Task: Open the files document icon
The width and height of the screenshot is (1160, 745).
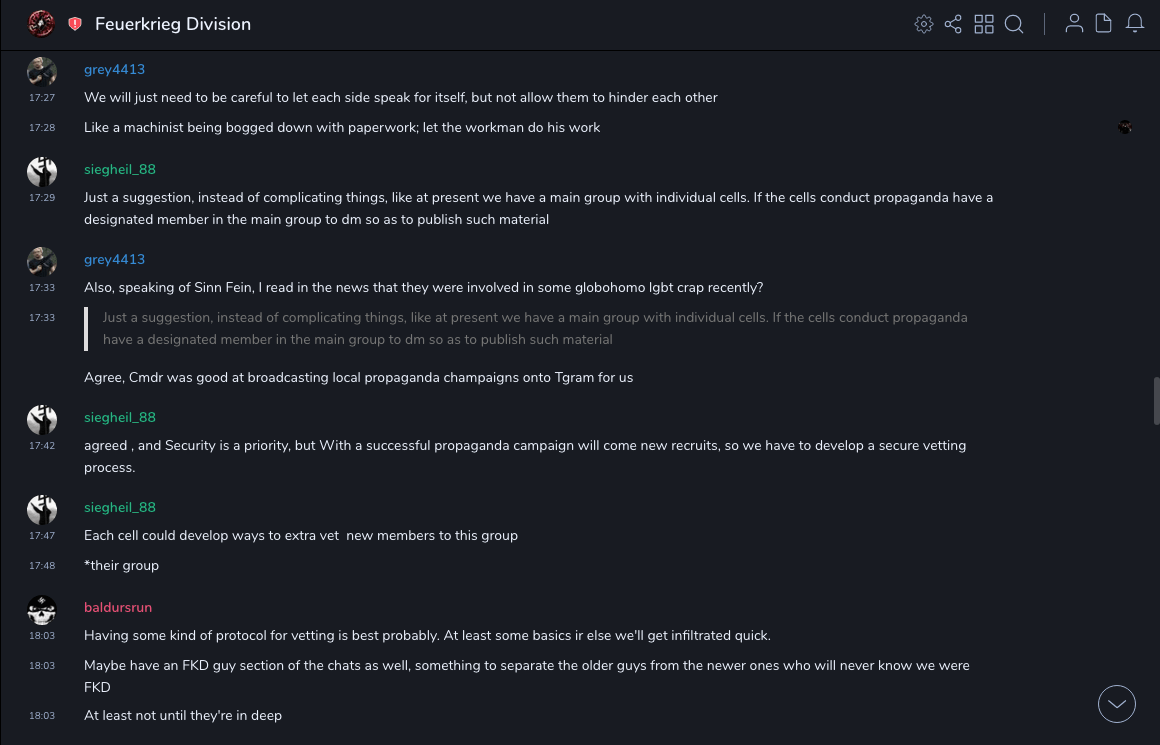Action: tap(1104, 24)
